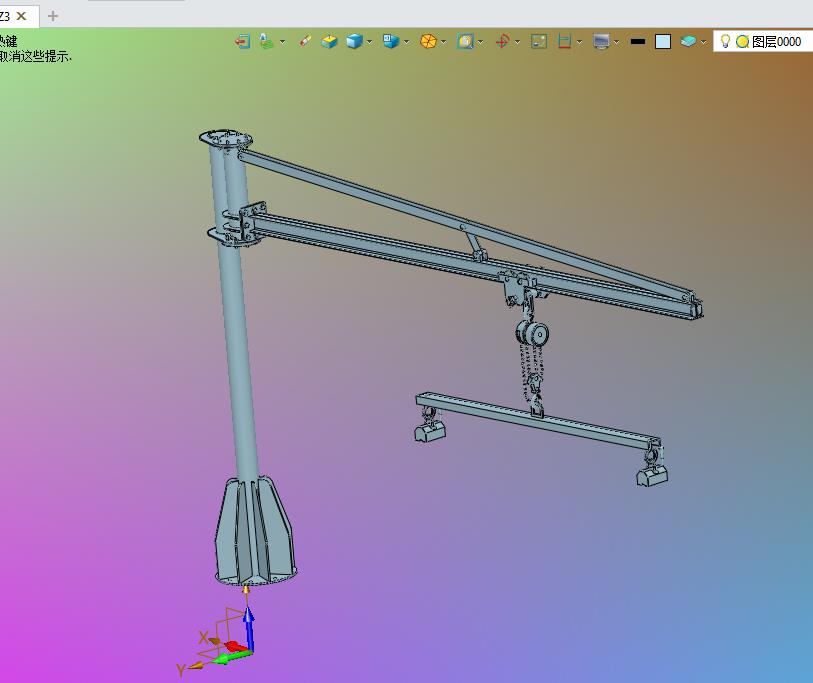Viewport: 813px width, 683px height.
Task: Click the orange faceted sphere icon
Action: (x=428, y=41)
